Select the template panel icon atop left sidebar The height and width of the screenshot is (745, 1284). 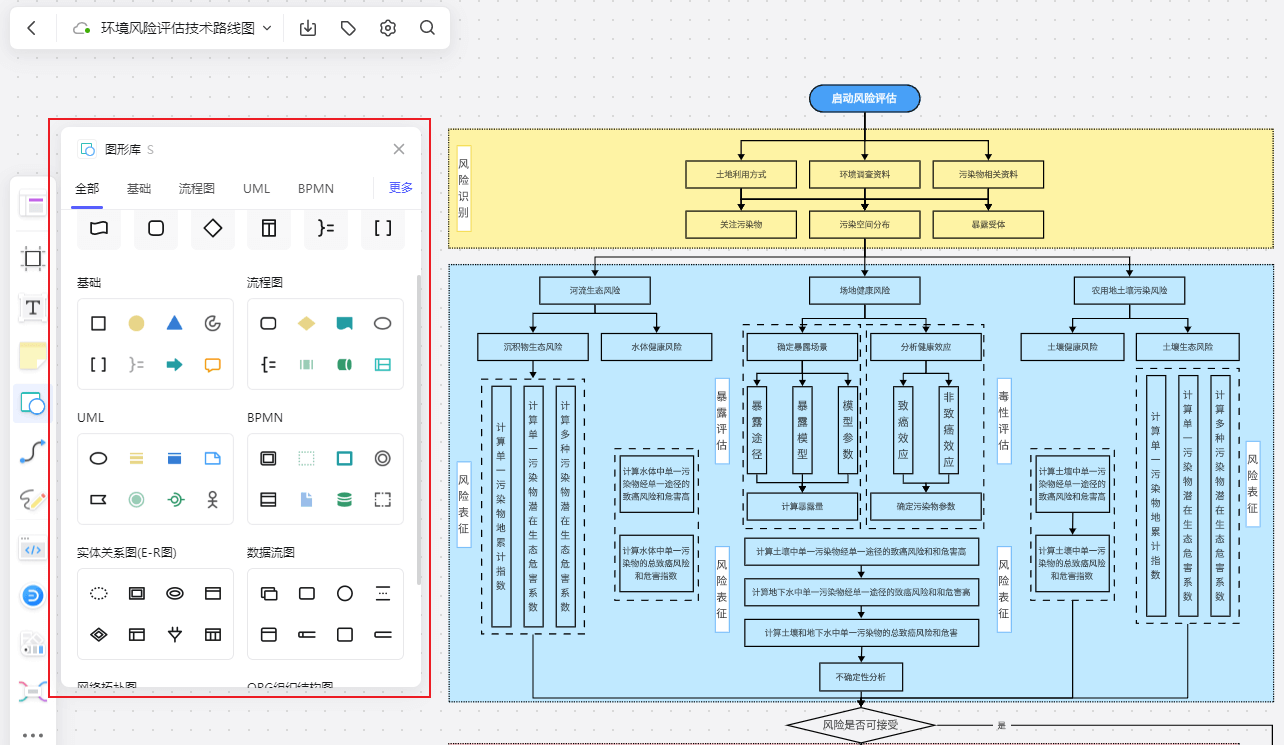[x=34, y=206]
